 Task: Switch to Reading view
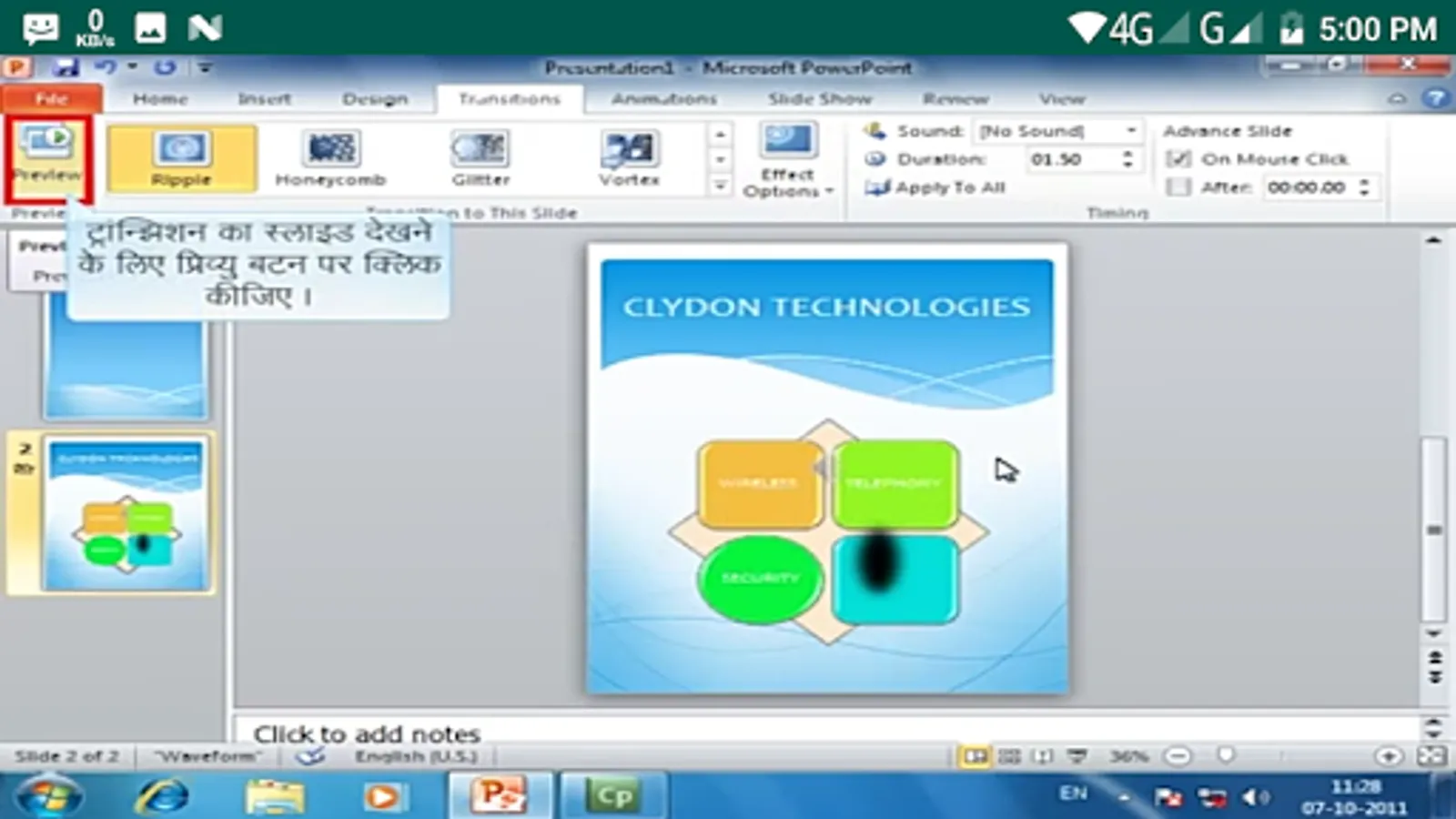[x=1043, y=756]
